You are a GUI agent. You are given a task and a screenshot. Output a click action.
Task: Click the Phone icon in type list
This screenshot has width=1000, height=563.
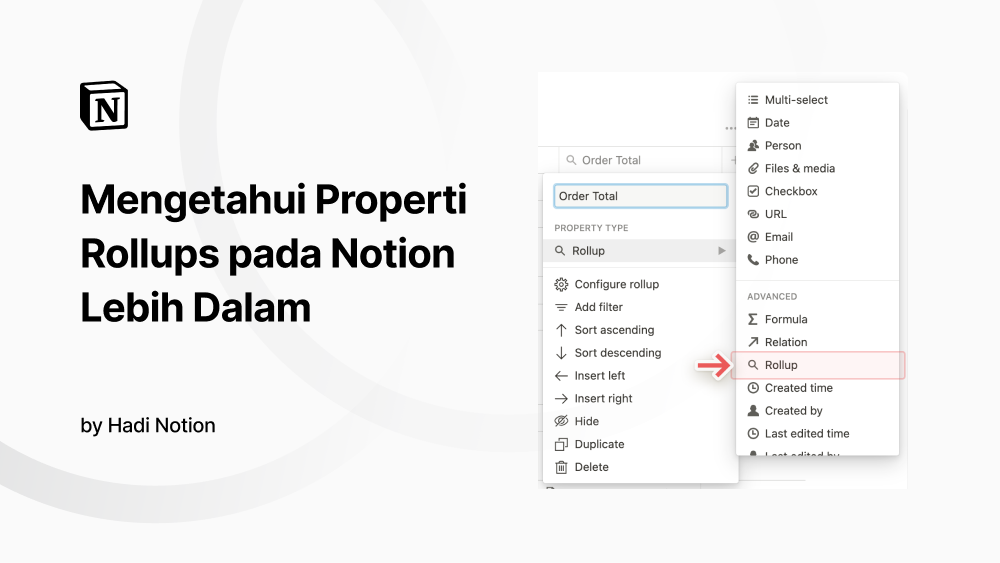753,260
